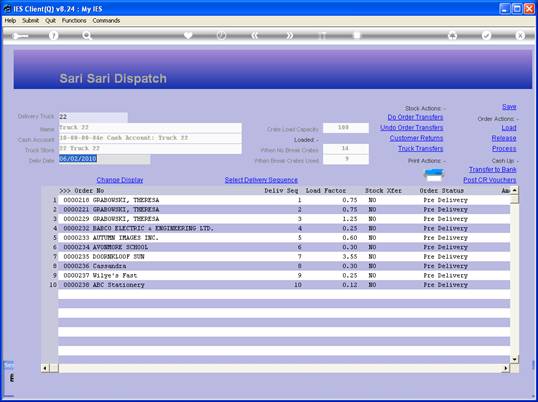The width and height of the screenshot is (538, 402).
Task: Click the Change Display link
Action: pos(120,180)
